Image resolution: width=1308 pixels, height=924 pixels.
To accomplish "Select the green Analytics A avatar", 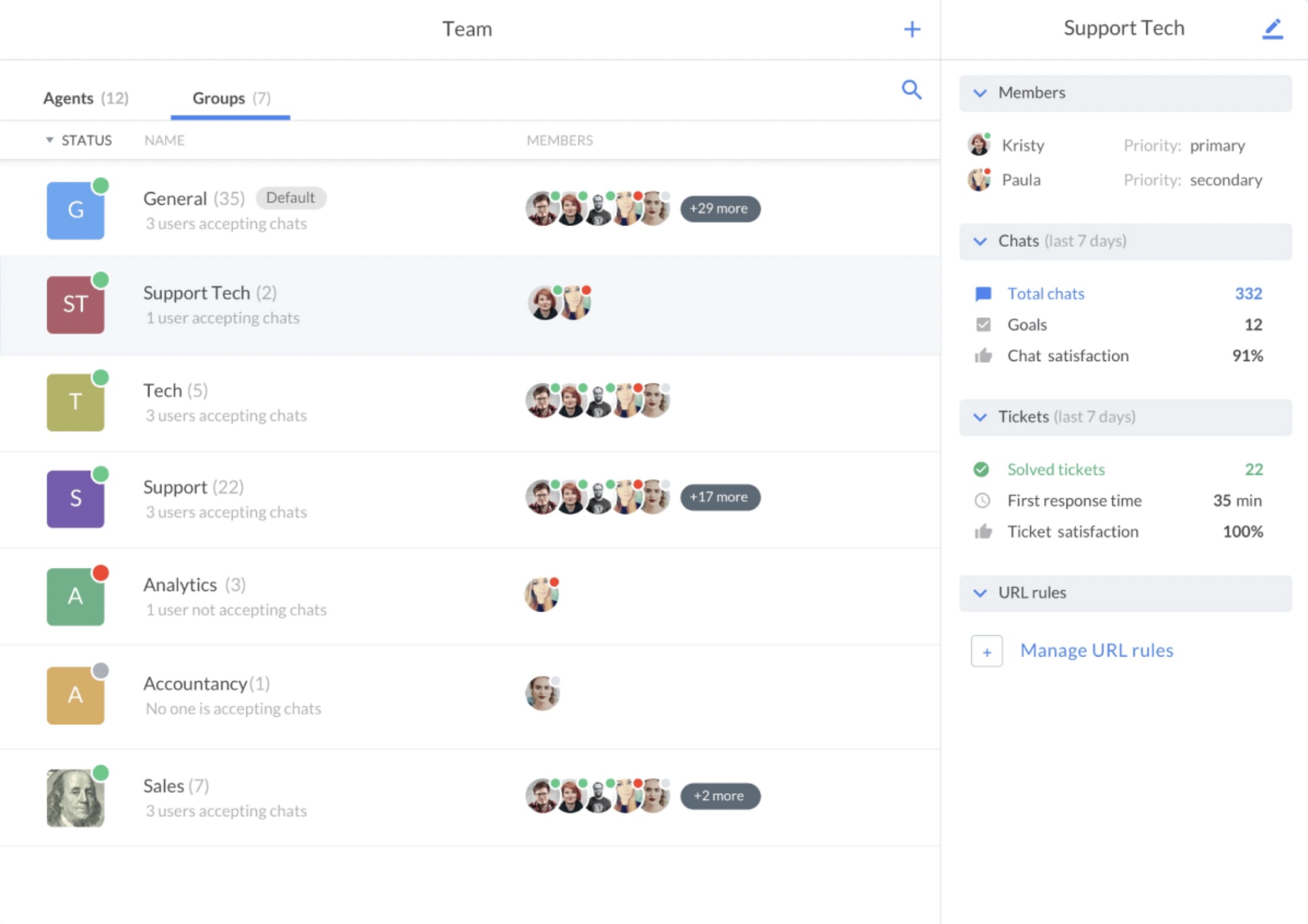I will tap(75, 596).
